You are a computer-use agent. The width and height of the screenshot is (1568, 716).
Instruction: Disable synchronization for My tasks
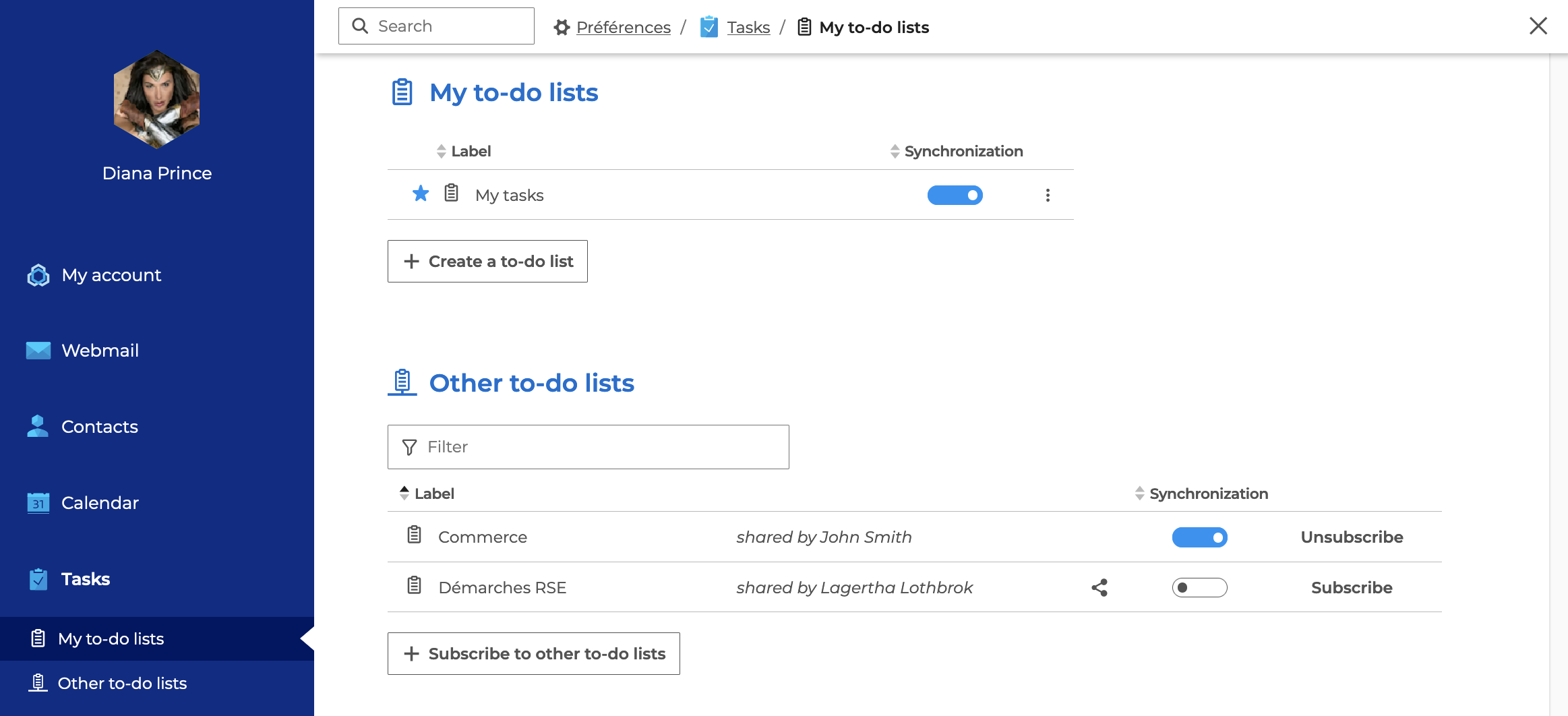click(x=955, y=196)
